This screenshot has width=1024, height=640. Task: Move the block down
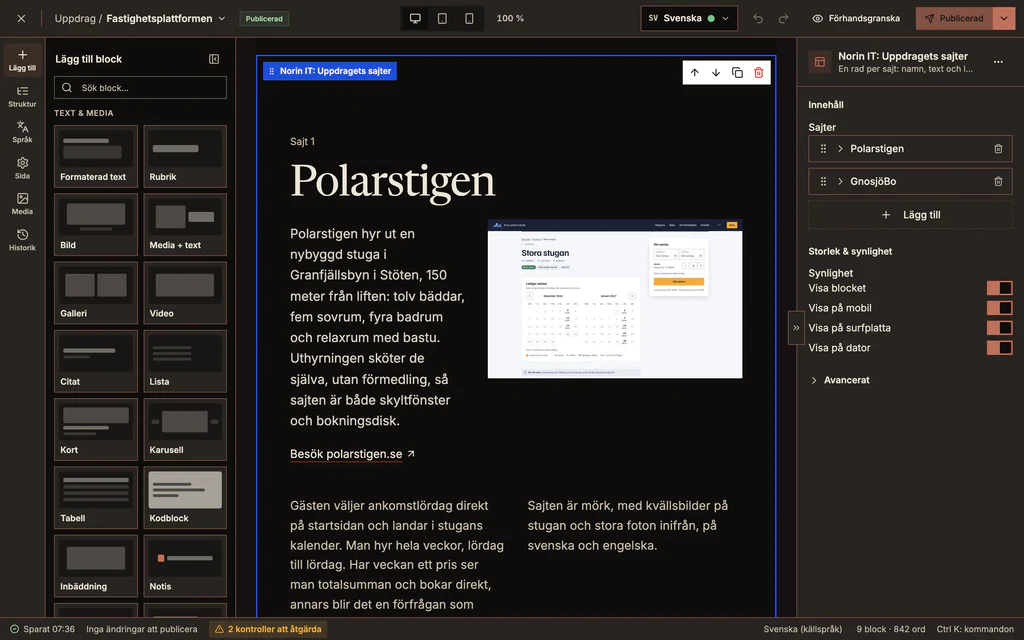[x=716, y=72]
